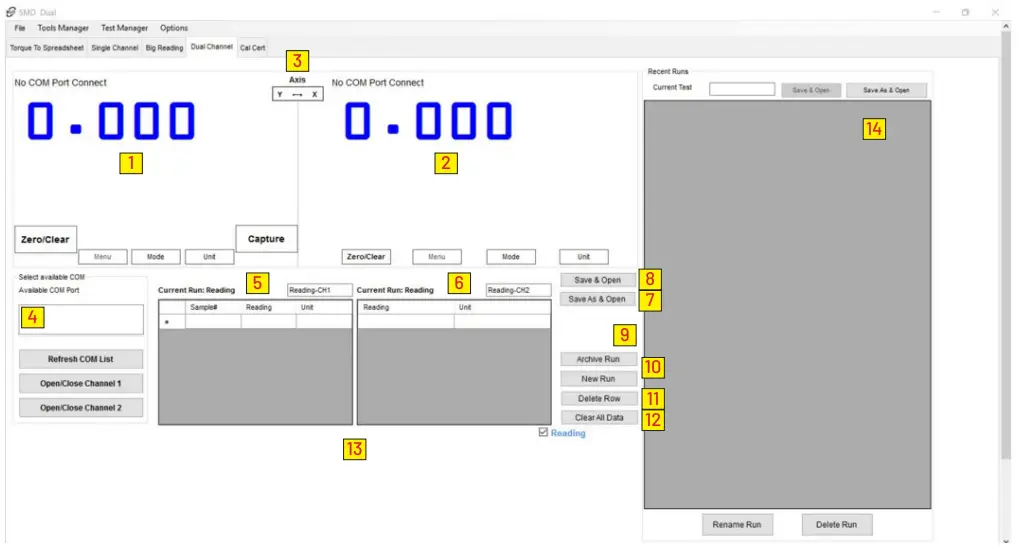Screen dimensions: 1018x552
Task: Click Unit column header in CH1 table
Action: (324, 307)
